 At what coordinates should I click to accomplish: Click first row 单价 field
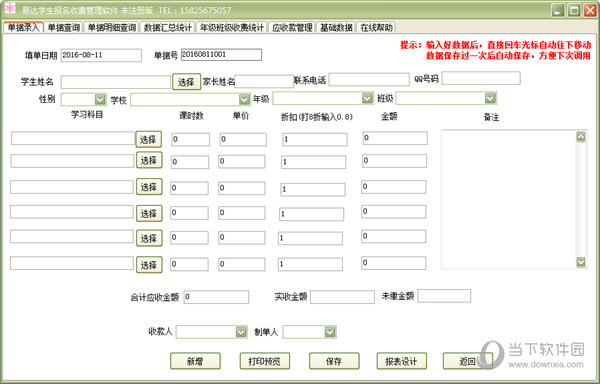[x=243, y=140]
